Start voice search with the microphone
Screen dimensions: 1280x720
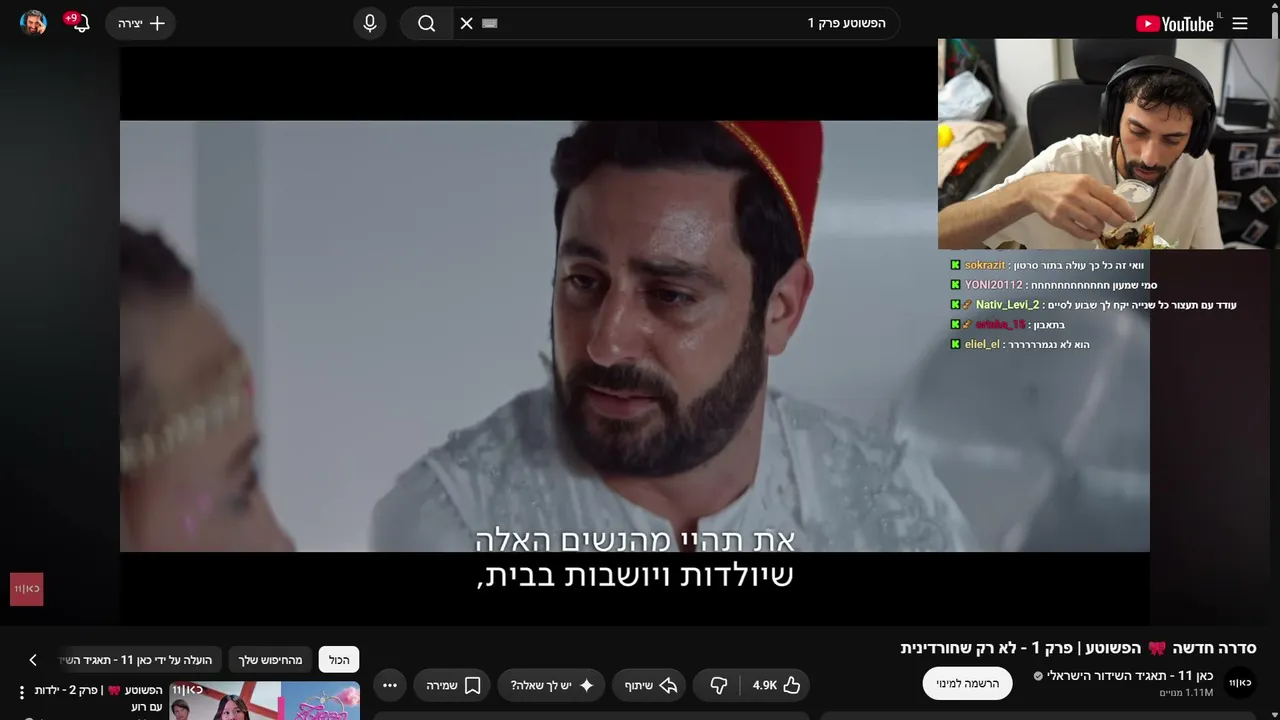point(370,23)
